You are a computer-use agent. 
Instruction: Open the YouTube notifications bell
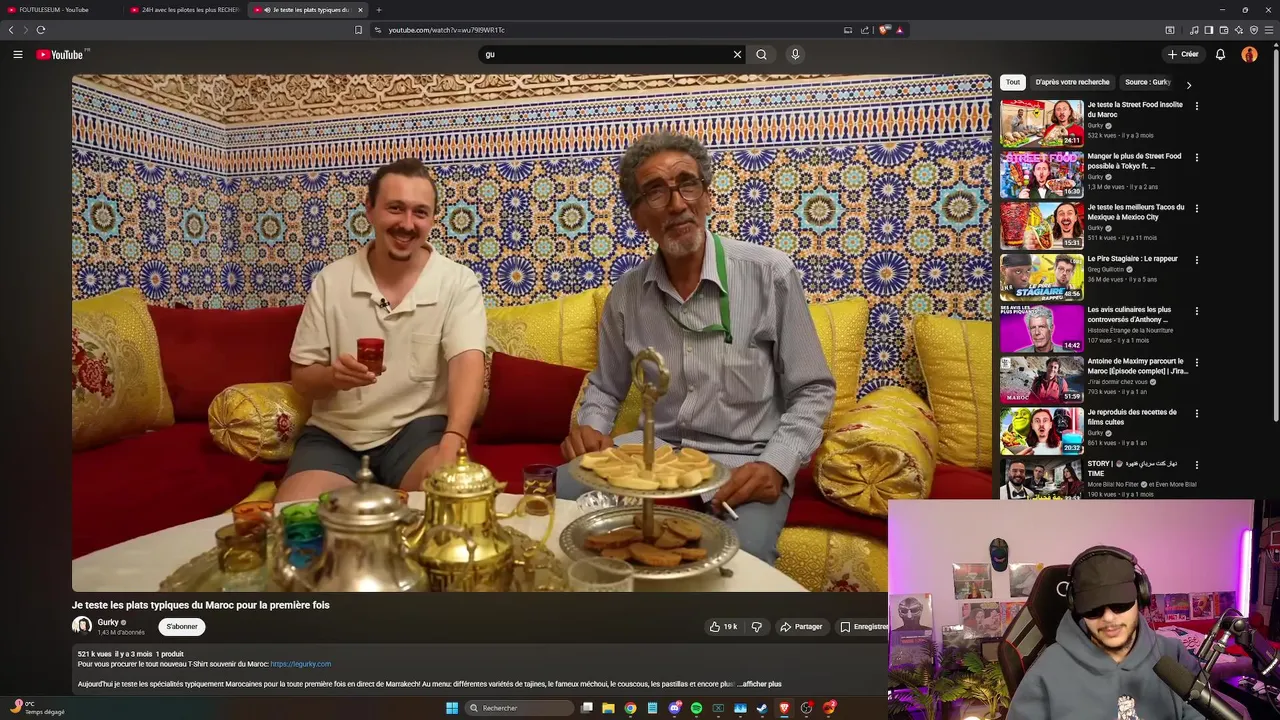click(1220, 54)
